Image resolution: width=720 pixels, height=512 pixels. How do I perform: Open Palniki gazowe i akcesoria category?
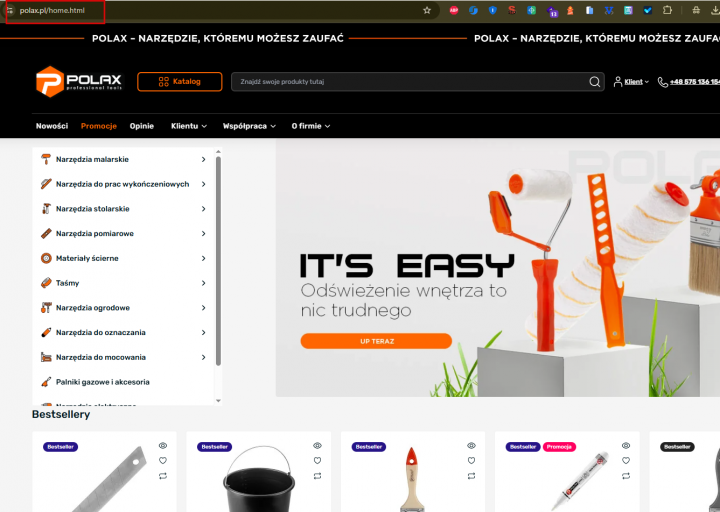(103, 382)
